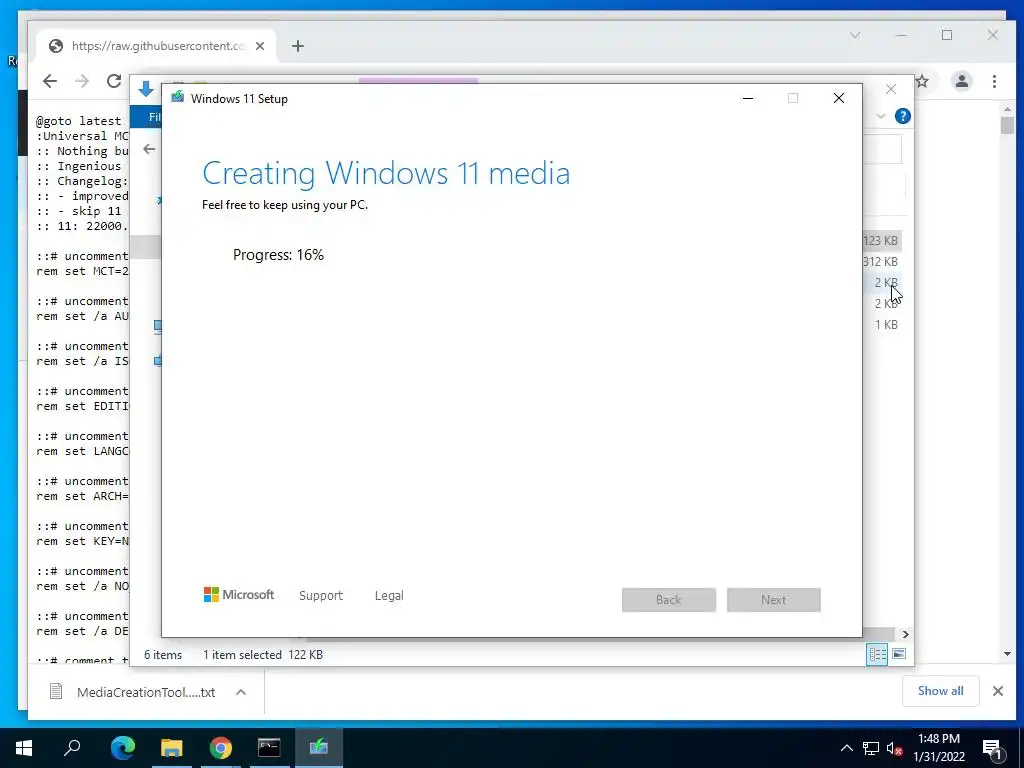Open the taskbar clock and date

coord(939,748)
